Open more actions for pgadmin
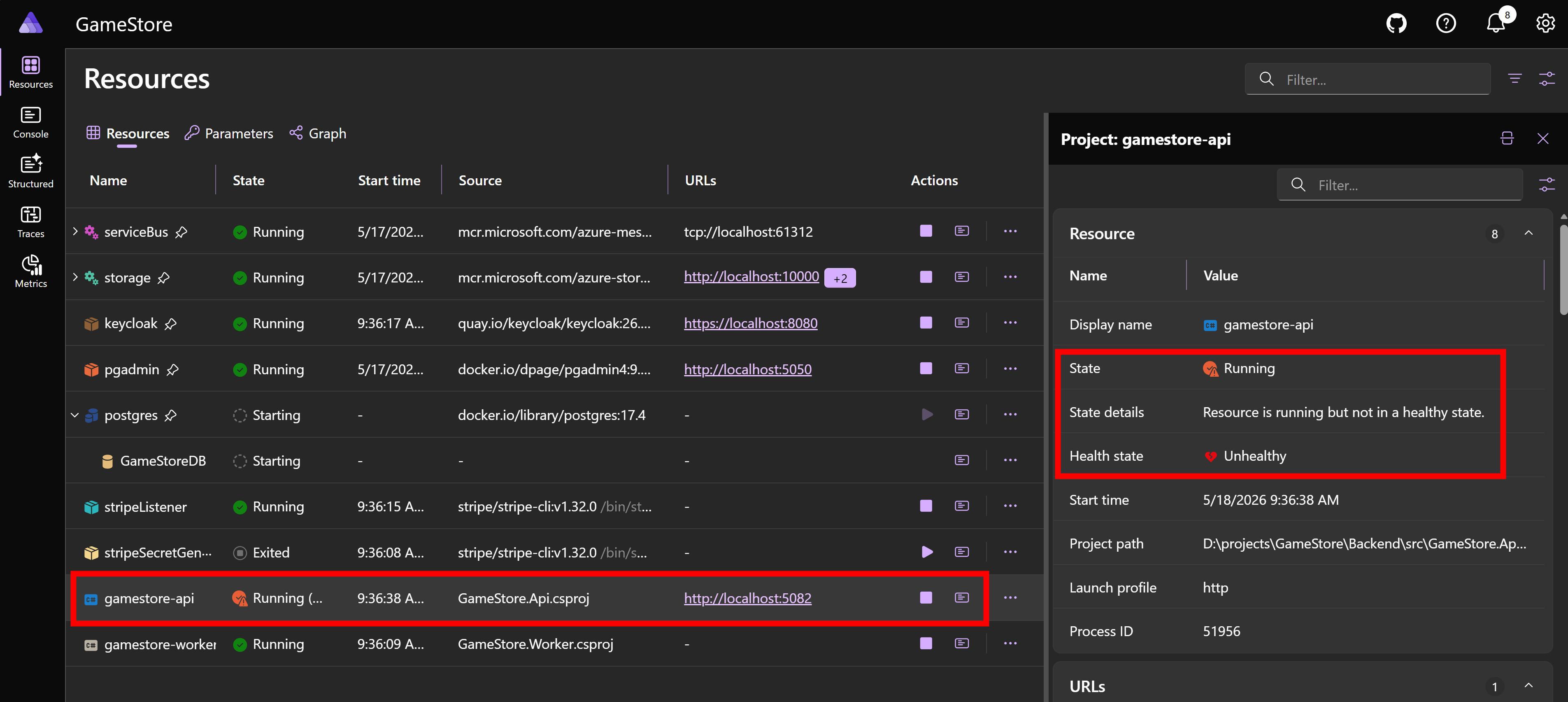 tap(1010, 368)
